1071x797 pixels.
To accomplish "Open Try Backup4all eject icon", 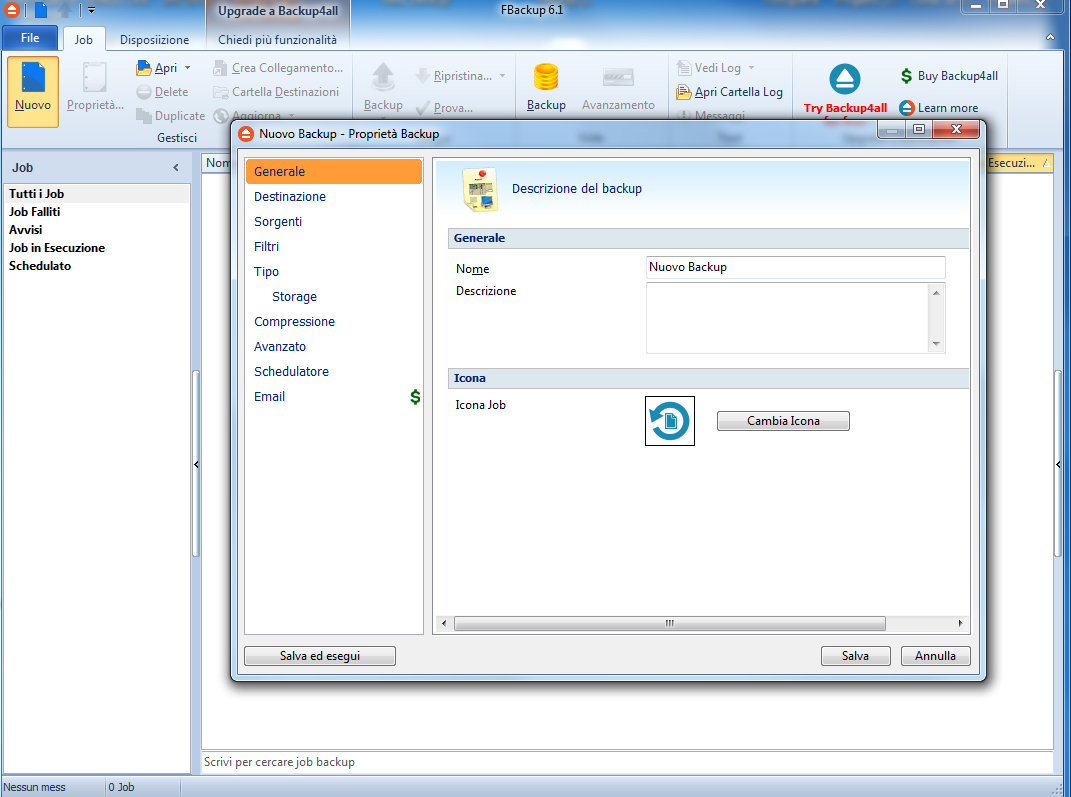I will point(844,79).
